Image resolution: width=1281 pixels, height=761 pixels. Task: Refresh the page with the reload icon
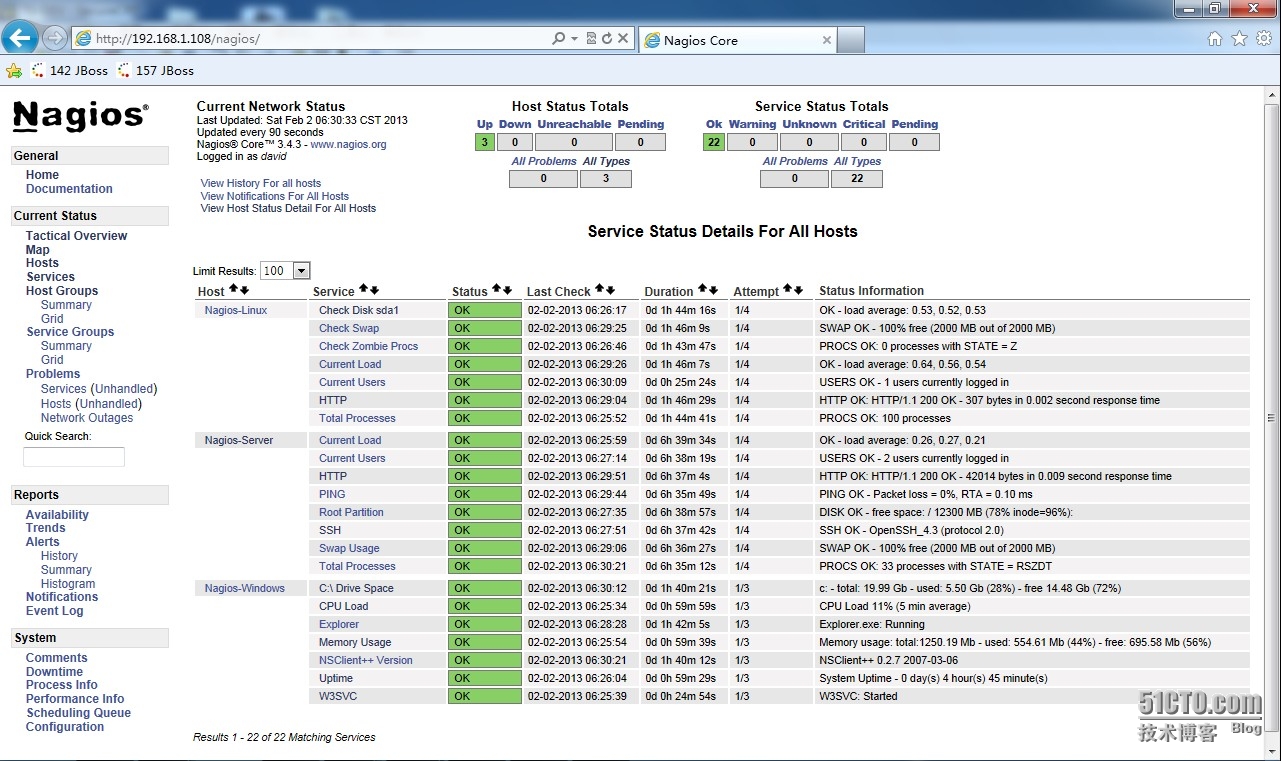coord(606,39)
